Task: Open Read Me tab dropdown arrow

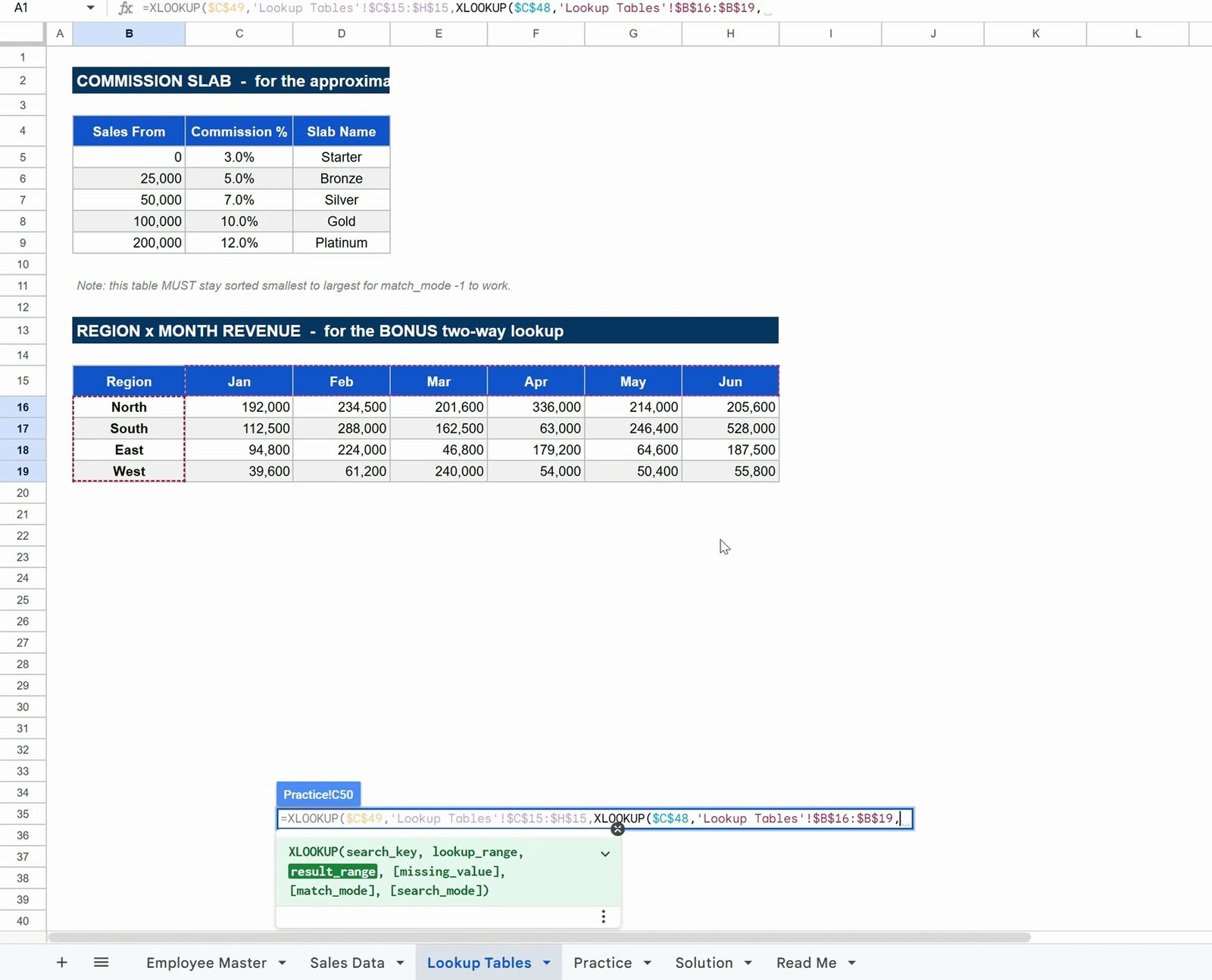Action: click(x=851, y=963)
